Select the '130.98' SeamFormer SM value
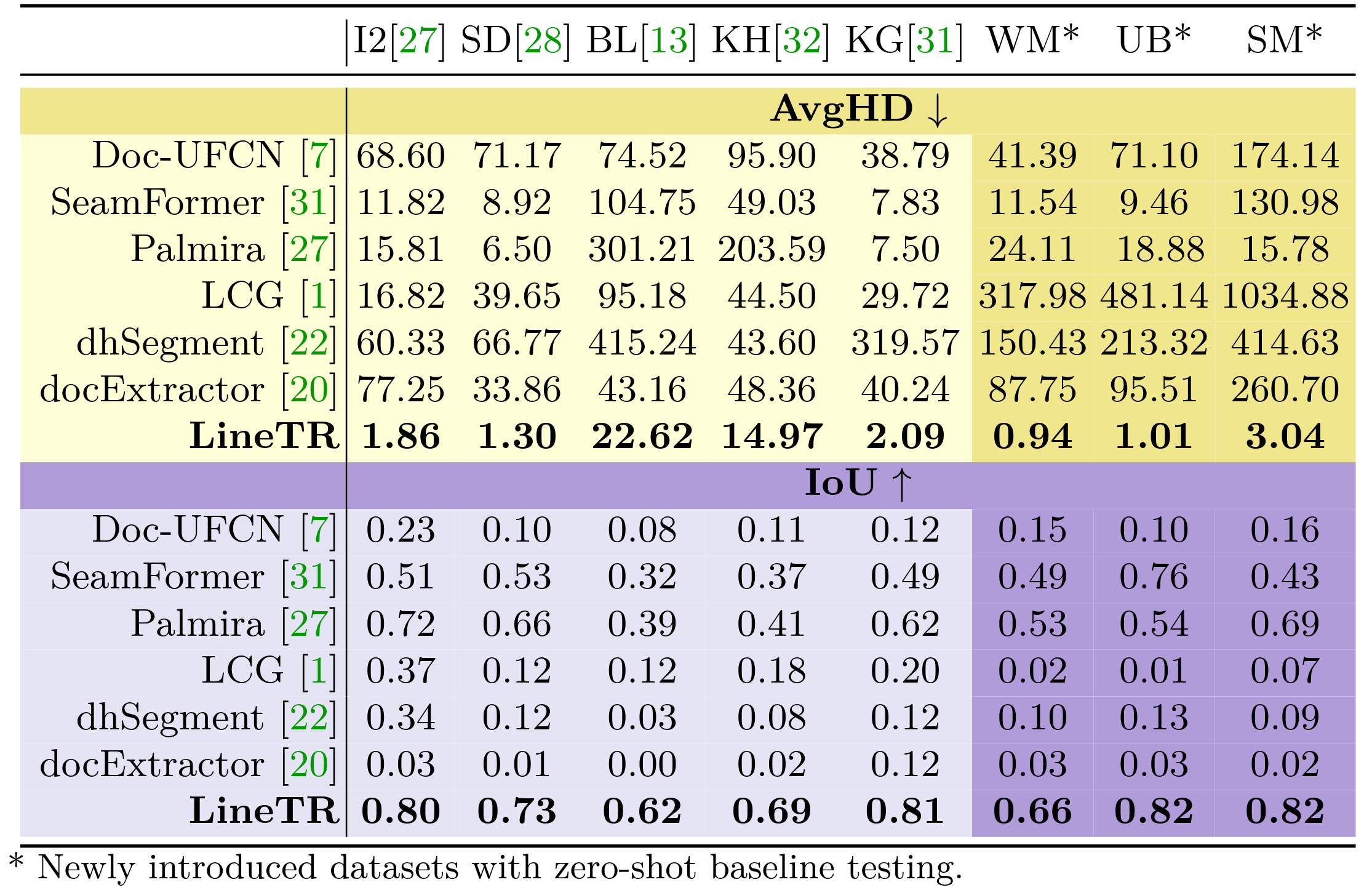Image resolution: width=1372 pixels, height=890 pixels. (x=1285, y=202)
